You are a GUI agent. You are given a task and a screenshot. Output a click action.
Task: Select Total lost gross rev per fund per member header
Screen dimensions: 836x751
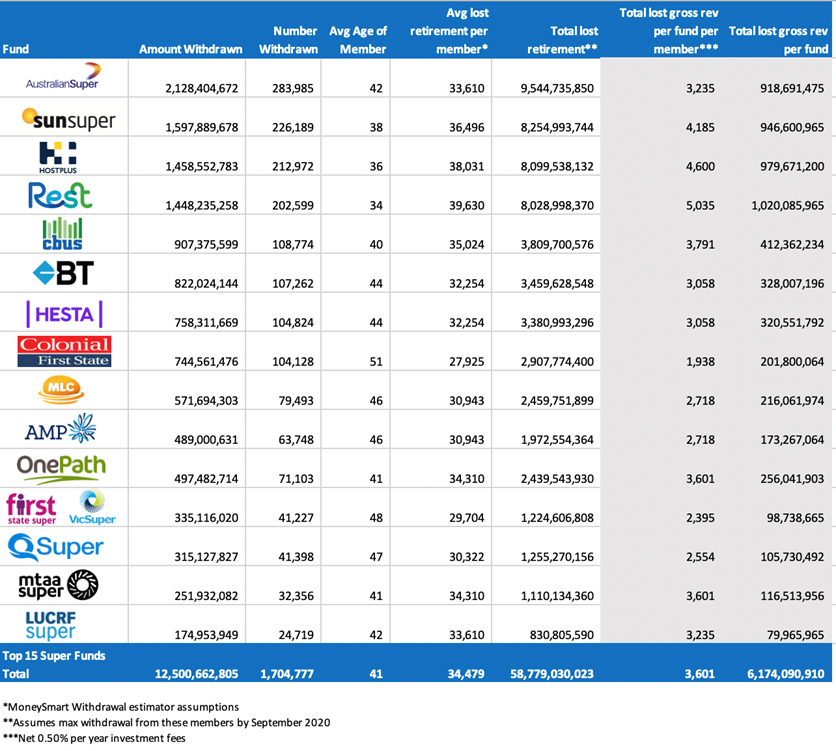click(x=669, y=31)
